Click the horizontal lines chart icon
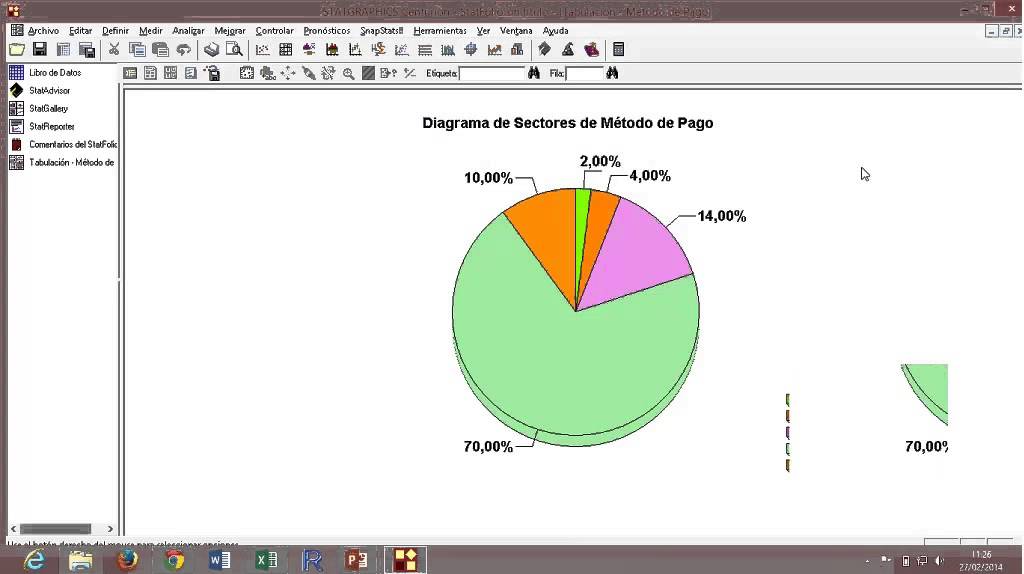The height and width of the screenshot is (574, 1024). [x=424, y=50]
